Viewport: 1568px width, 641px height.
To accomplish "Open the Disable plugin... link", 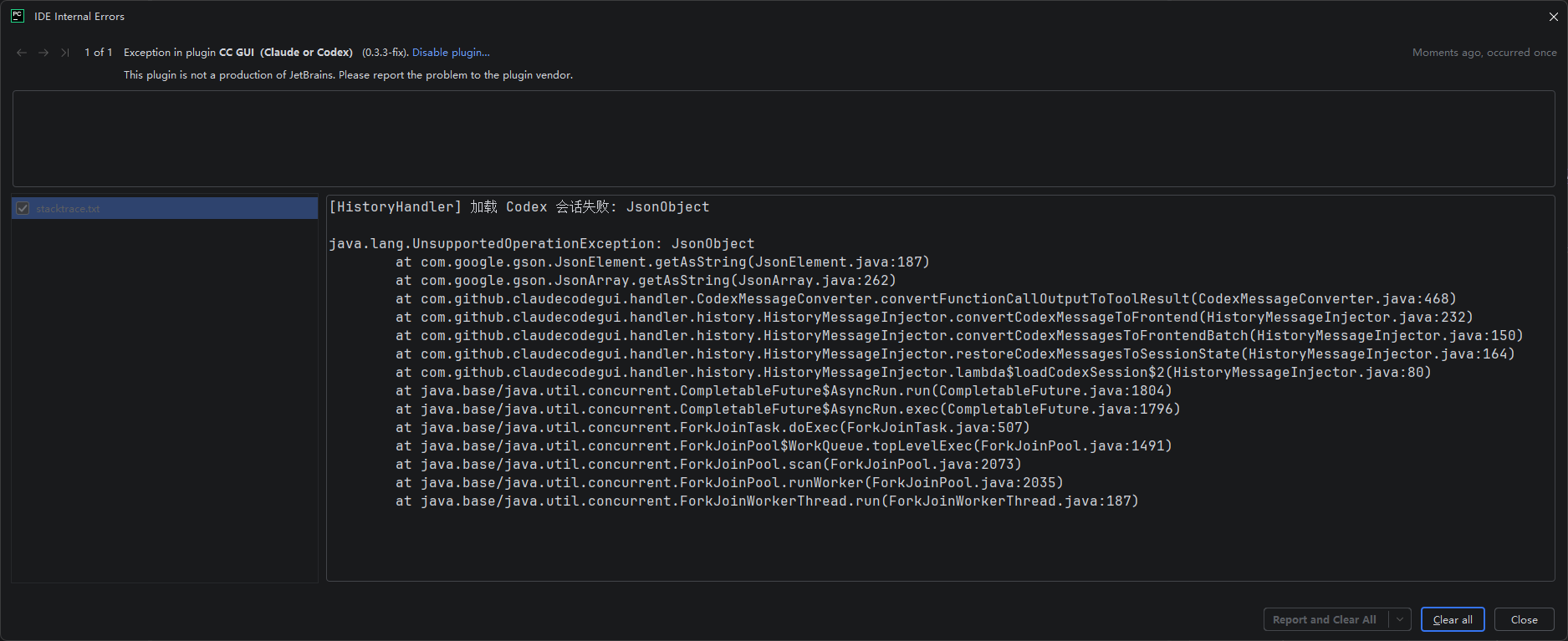I will click(451, 52).
